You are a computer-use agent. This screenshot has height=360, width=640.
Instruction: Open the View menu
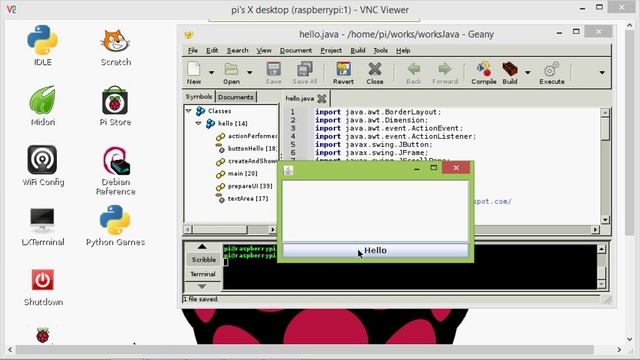(264, 50)
